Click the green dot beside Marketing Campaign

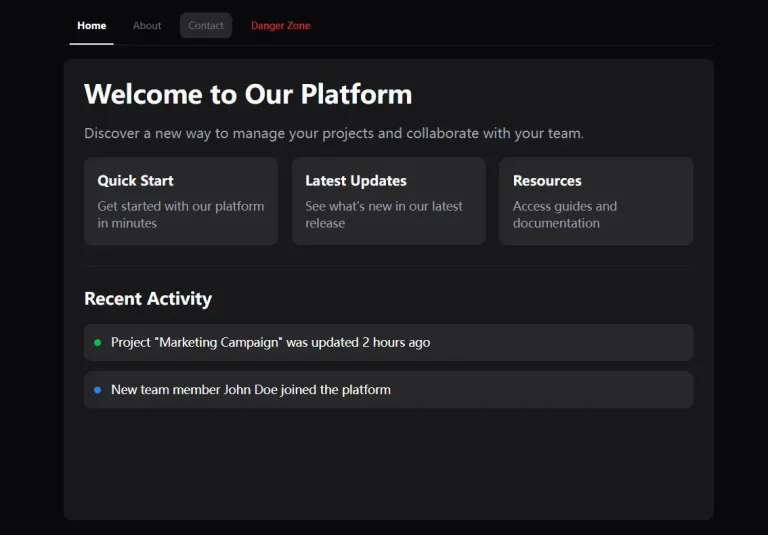97,343
